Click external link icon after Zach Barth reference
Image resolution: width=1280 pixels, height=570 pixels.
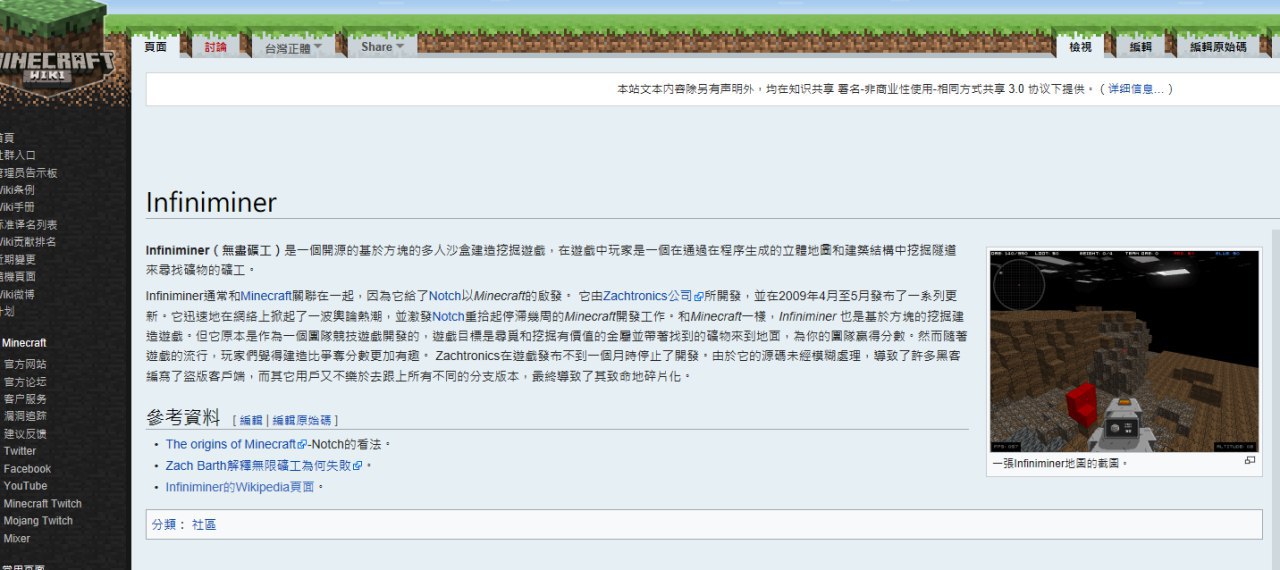tap(357, 466)
